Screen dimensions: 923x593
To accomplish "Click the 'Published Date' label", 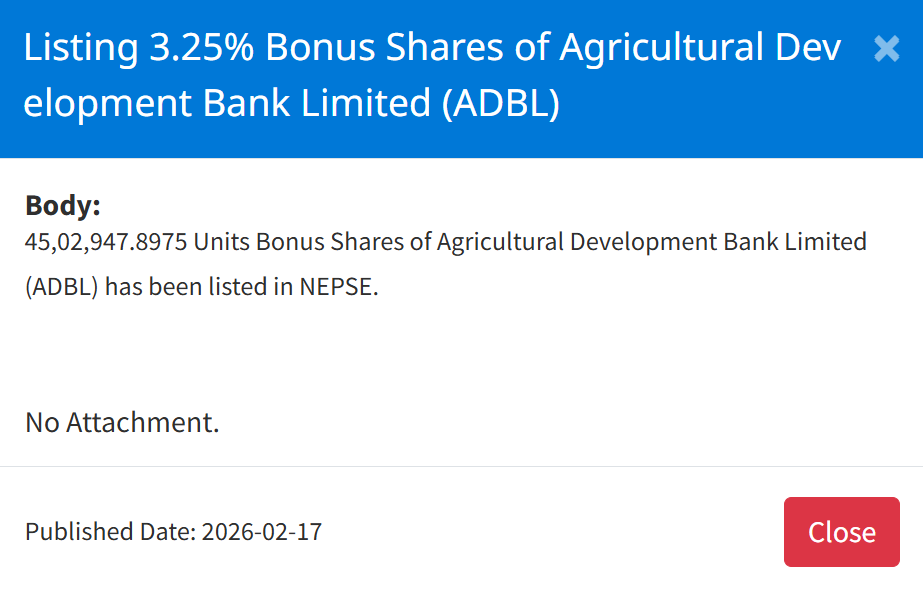I will coord(111,532).
